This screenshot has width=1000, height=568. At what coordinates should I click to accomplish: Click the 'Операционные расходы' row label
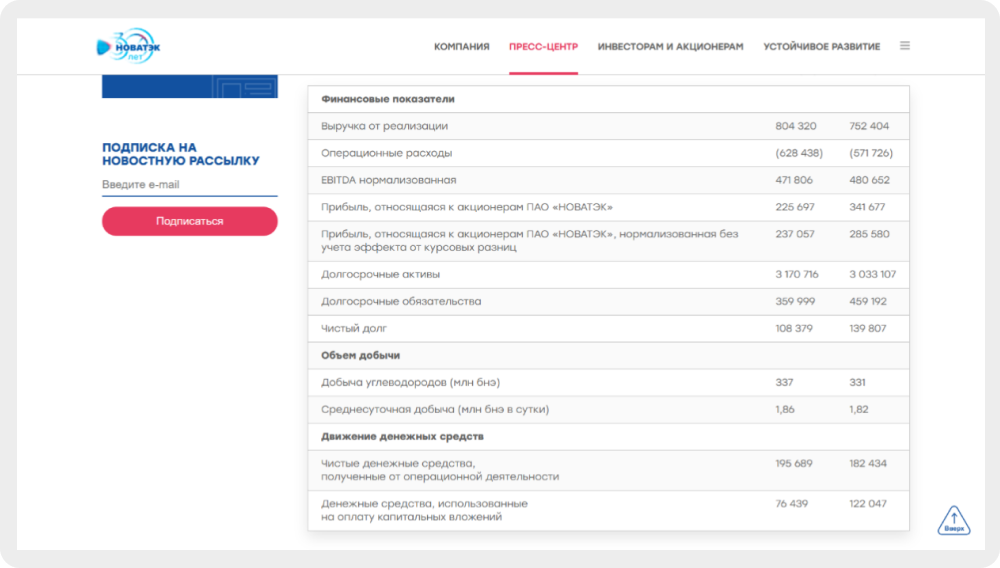386,154
